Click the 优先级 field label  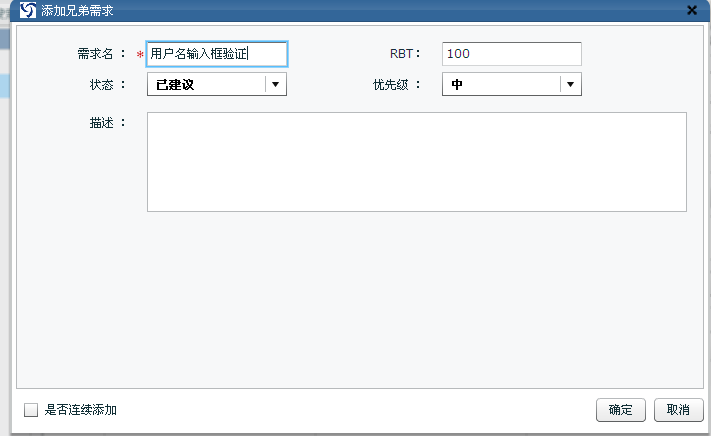(x=397, y=85)
